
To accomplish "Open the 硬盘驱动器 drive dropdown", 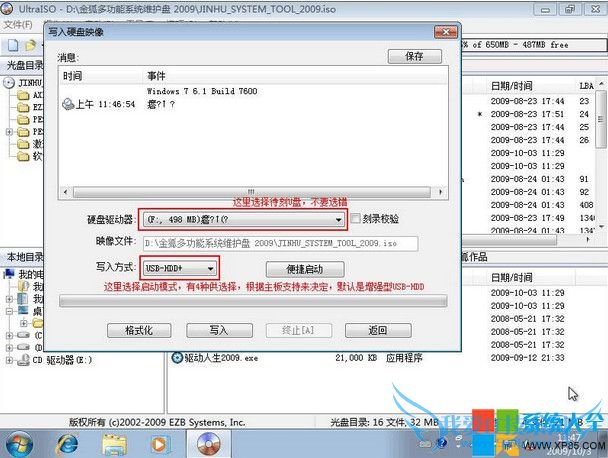I will point(244,219).
